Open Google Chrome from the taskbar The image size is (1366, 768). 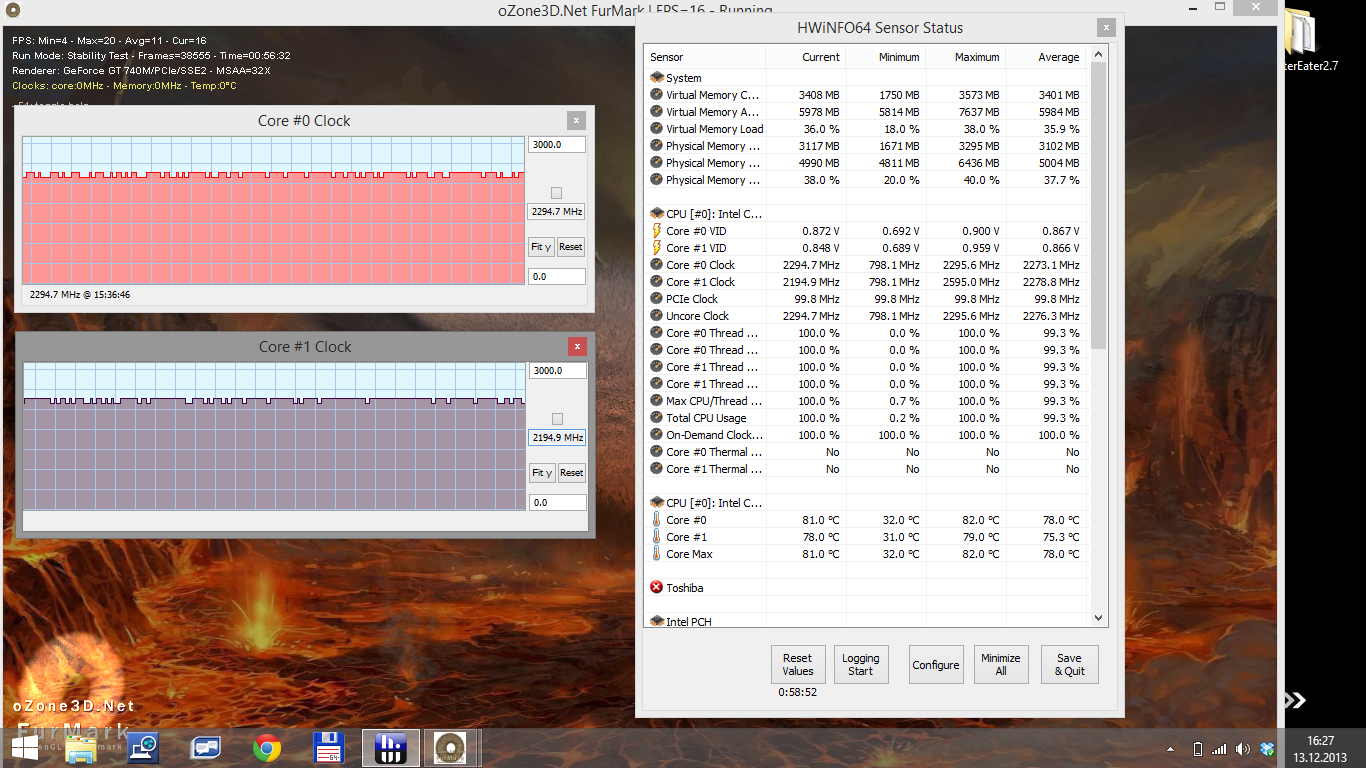[x=267, y=748]
